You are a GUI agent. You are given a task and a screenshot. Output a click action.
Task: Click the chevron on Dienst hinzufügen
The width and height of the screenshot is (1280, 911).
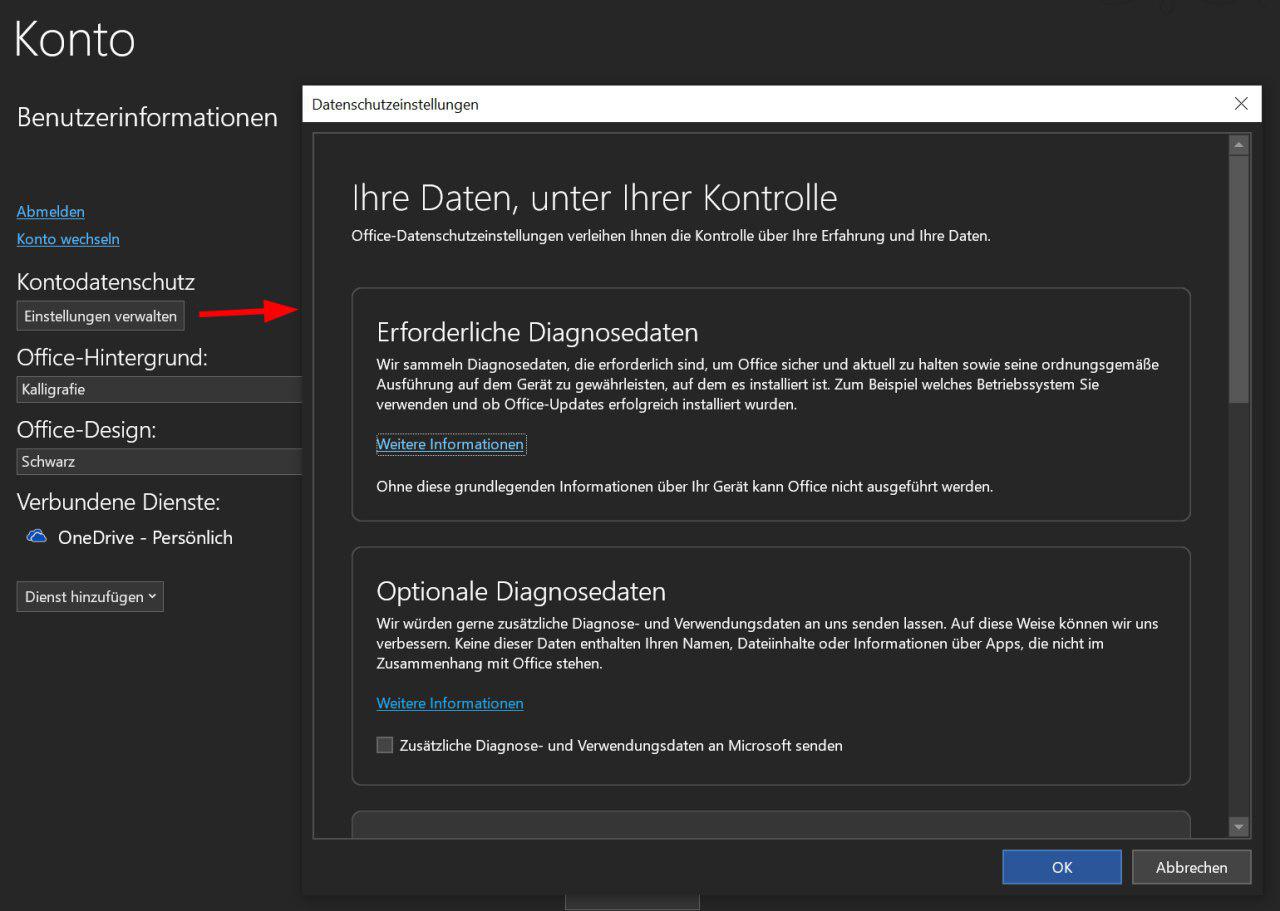point(152,597)
